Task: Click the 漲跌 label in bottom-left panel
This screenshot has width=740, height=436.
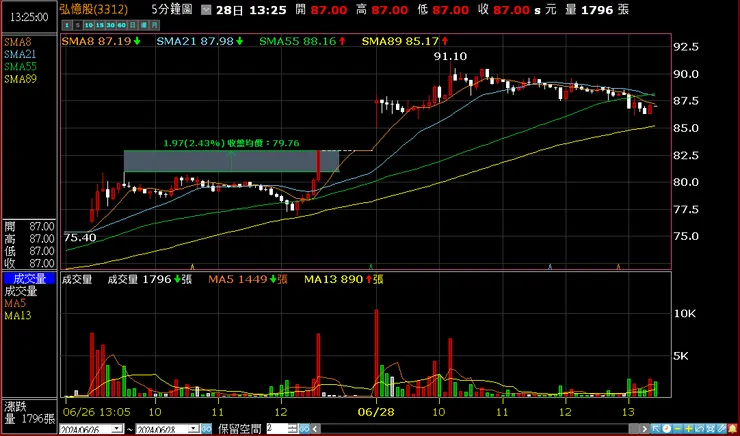Action: (16, 406)
